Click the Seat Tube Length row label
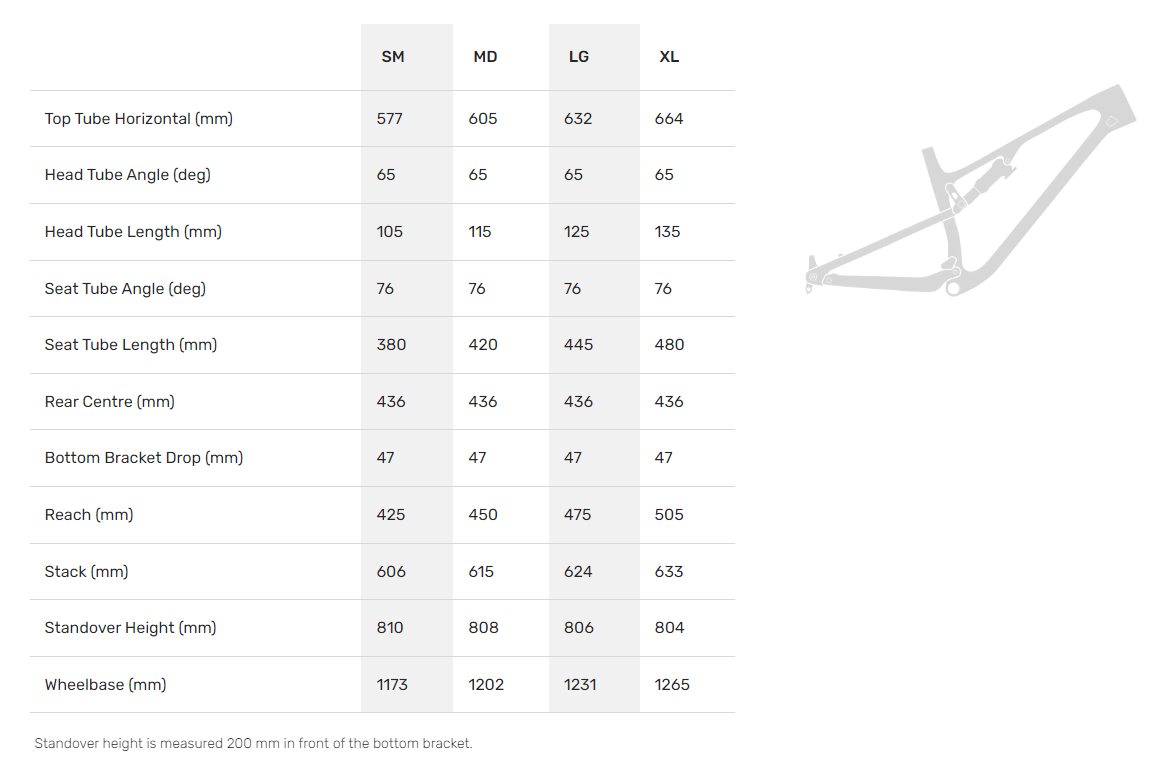Image resolution: width=1161 pixels, height=768 pixels. (x=130, y=345)
